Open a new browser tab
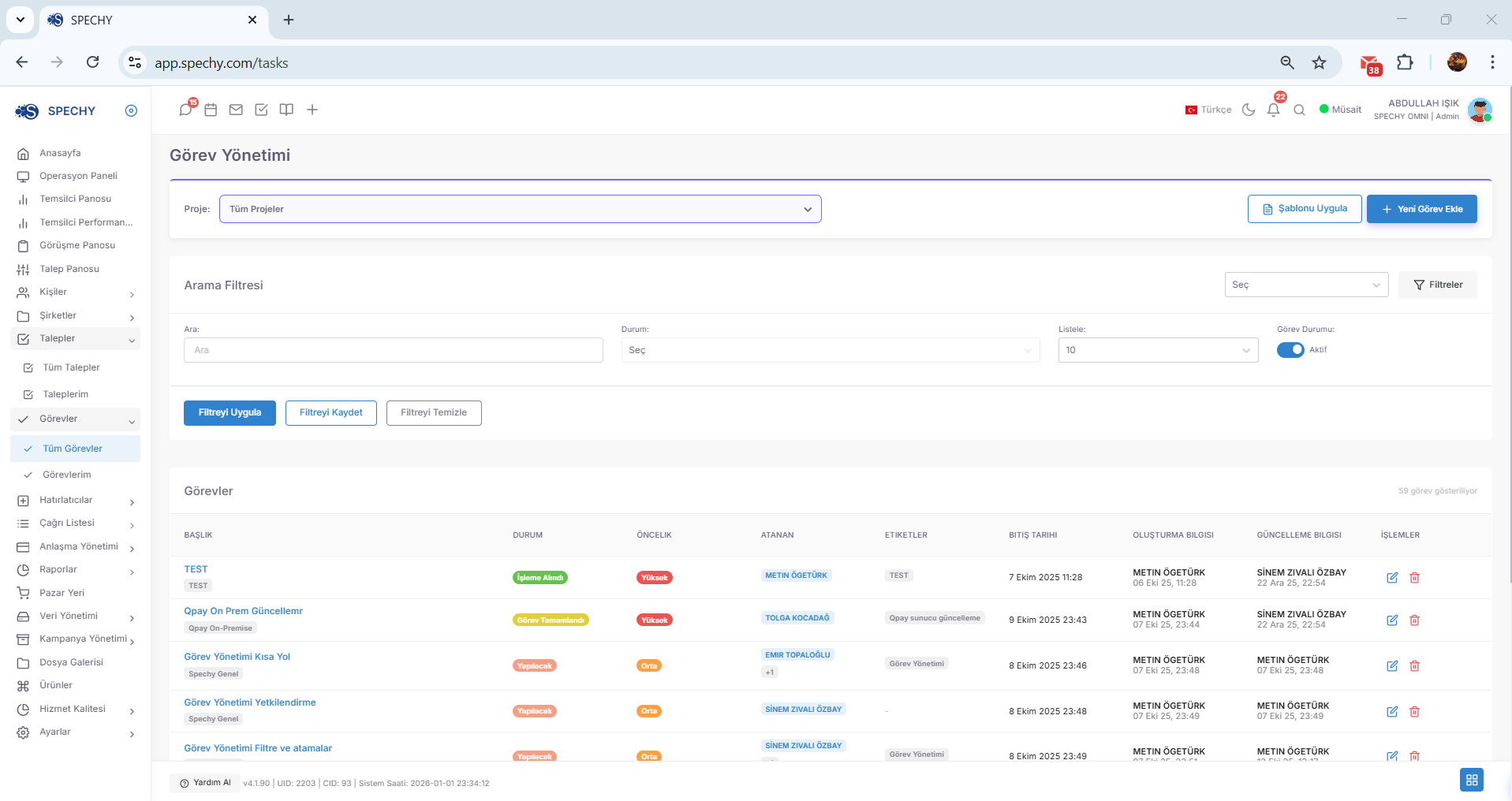Screen dimensions: 1512x801 [289, 20]
